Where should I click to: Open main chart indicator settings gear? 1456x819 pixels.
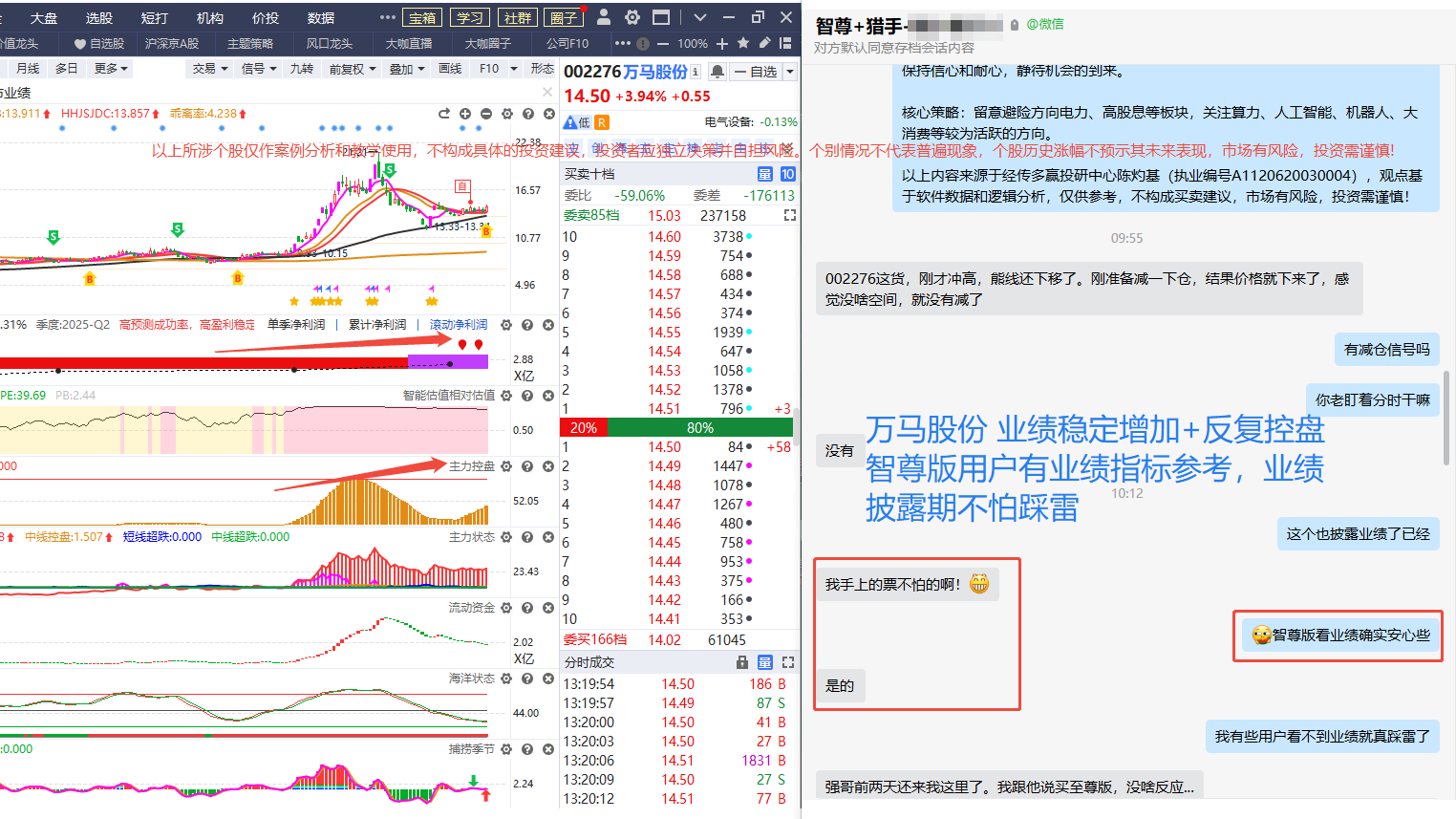pos(507,114)
